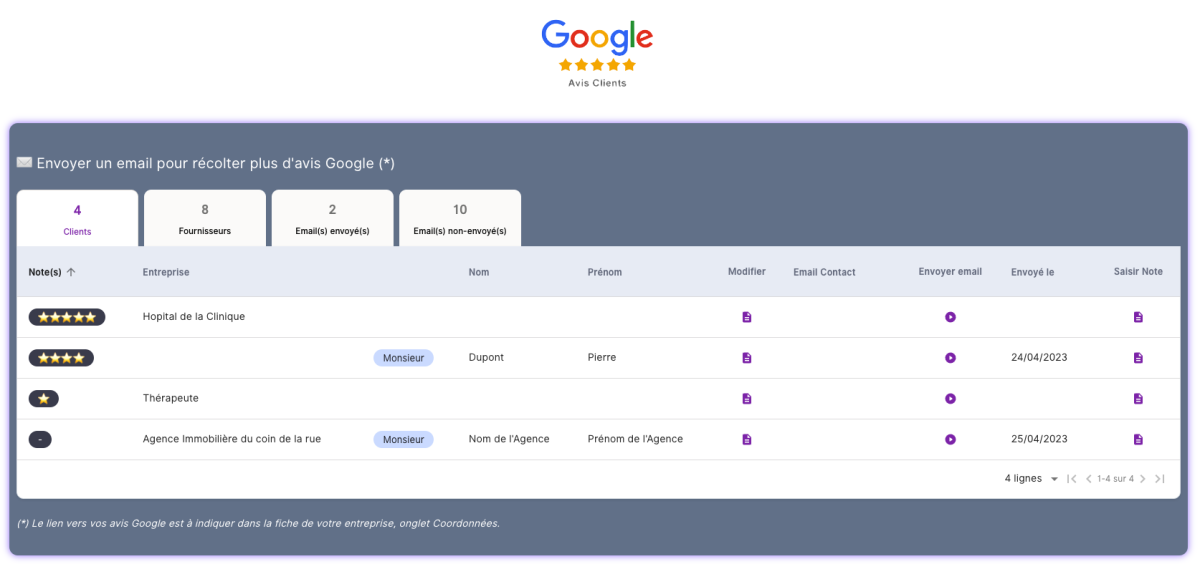The height and width of the screenshot is (564, 1200).
Task: Open the 4 lignes rows-per-page dropdown
Action: (x=1031, y=479)
